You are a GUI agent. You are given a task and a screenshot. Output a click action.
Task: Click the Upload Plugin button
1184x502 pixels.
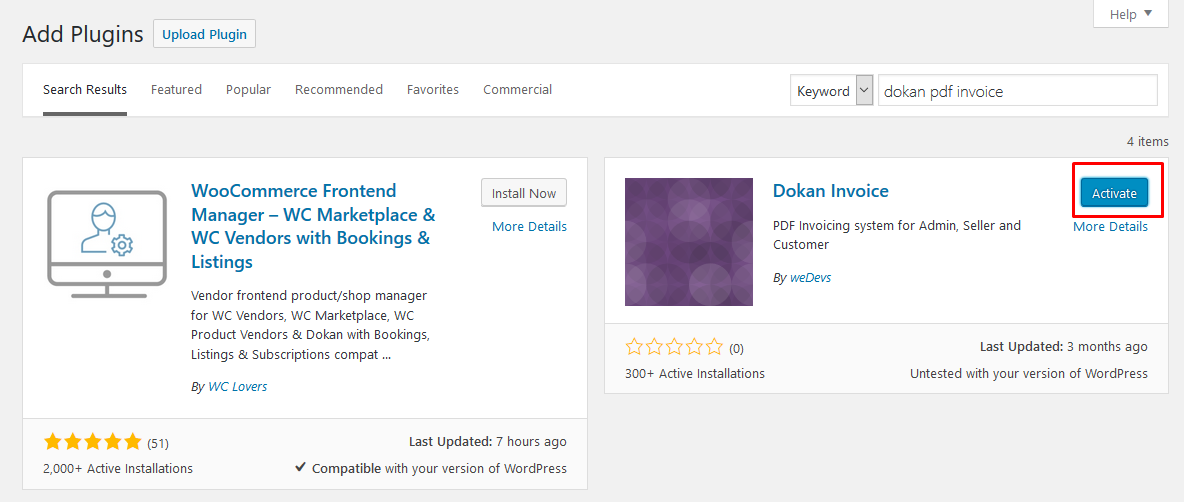[x=205, y=34]
